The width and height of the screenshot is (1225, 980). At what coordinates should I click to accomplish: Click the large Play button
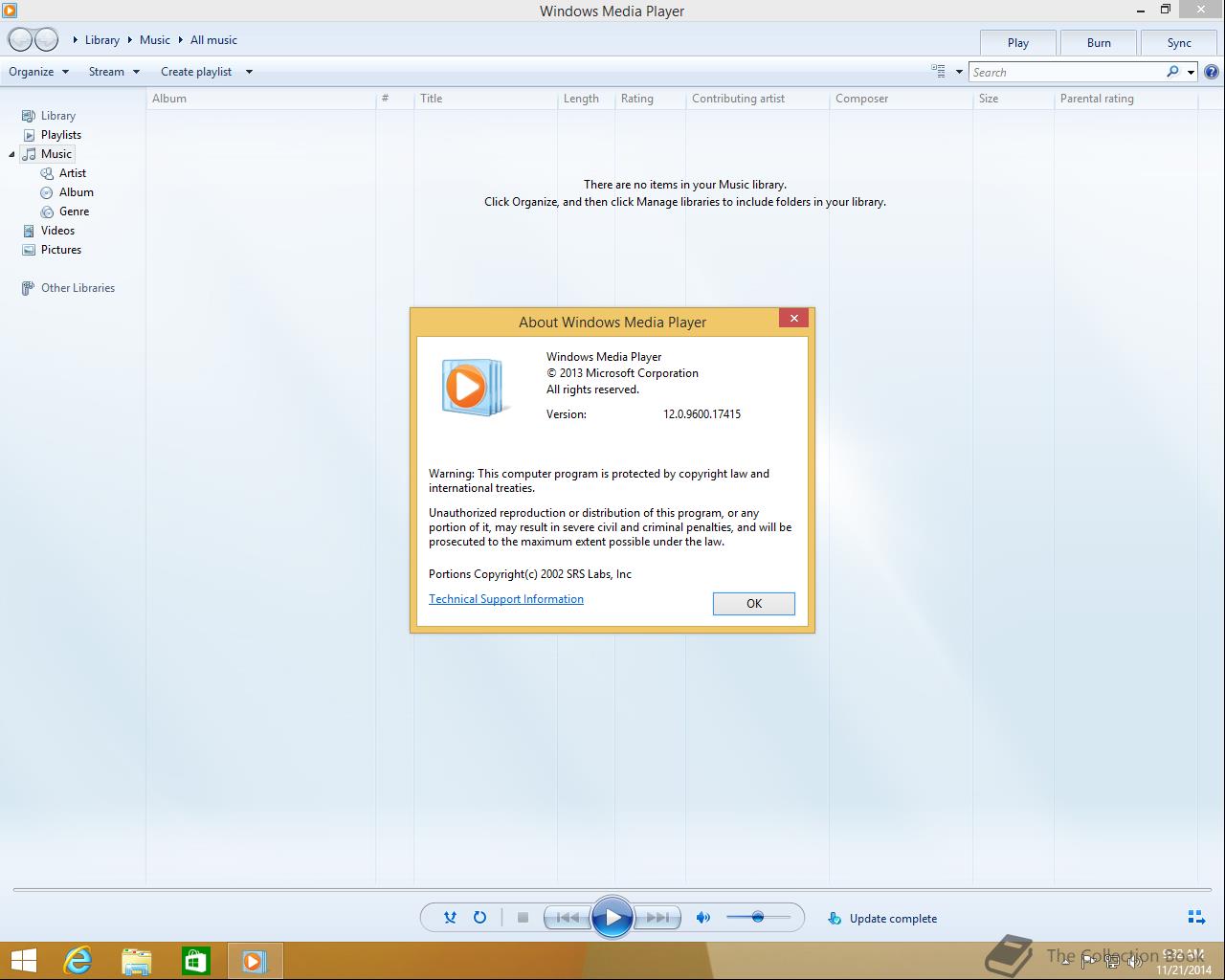(612, 918)
